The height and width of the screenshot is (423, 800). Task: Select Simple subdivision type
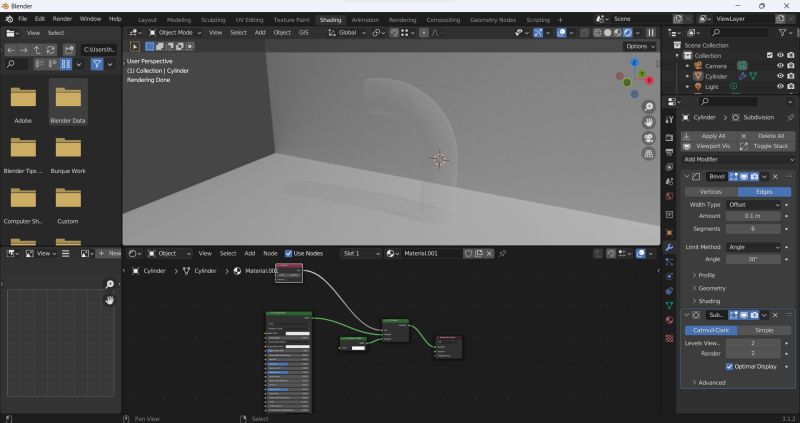click(x=764, y=331)
